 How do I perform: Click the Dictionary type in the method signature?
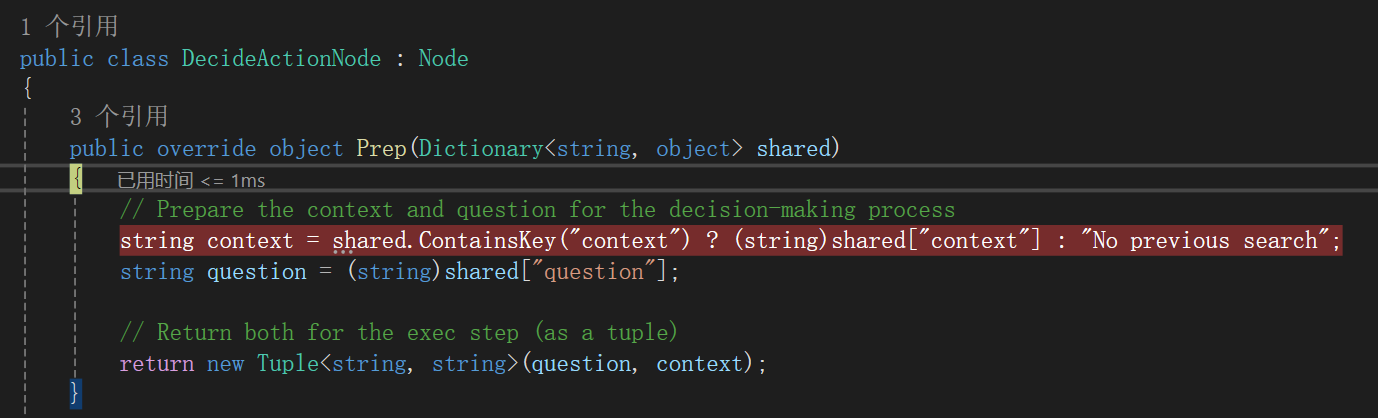(x=481, y=149)
